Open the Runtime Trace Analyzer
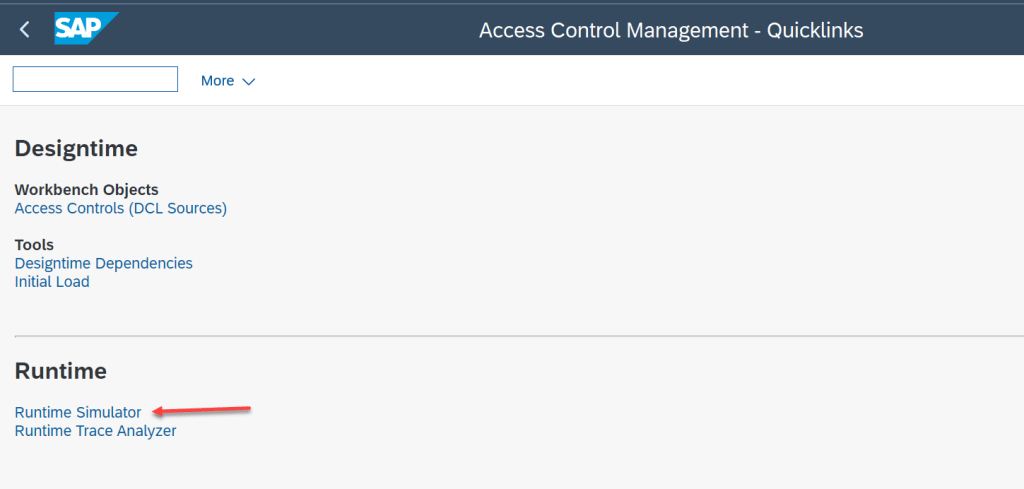Screen dimensions: 1024x489 pos(95,431)
